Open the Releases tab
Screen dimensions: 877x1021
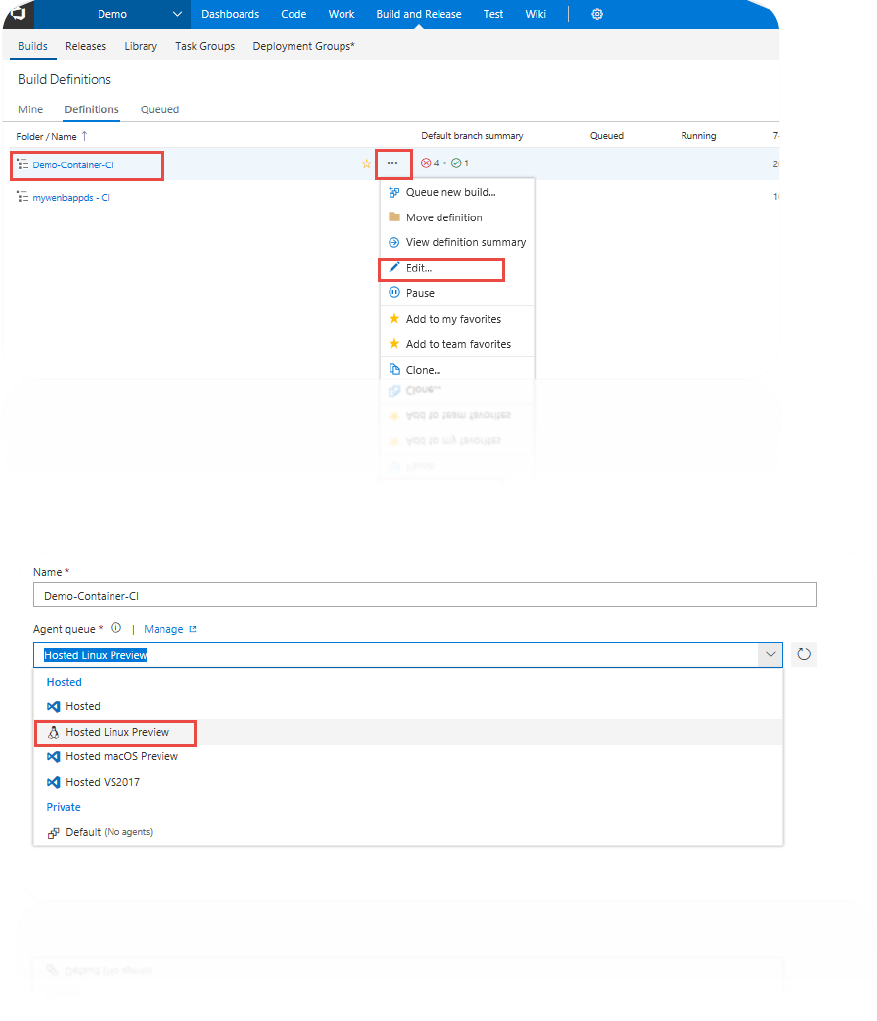86,46
